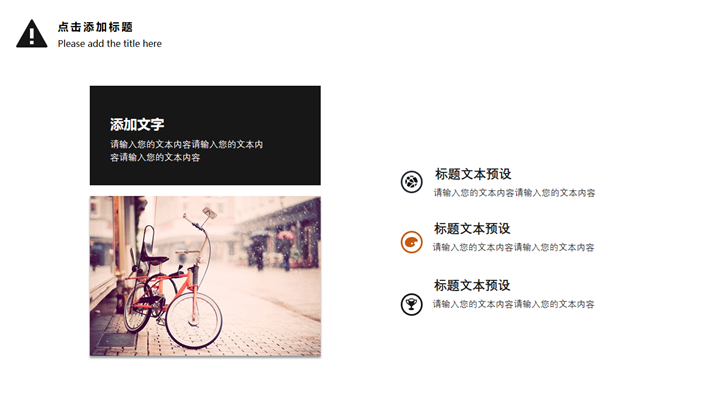Click the 添加文字 white heading
The height and width of the screenshot is (405, 721).
click(x=137, y=124)
